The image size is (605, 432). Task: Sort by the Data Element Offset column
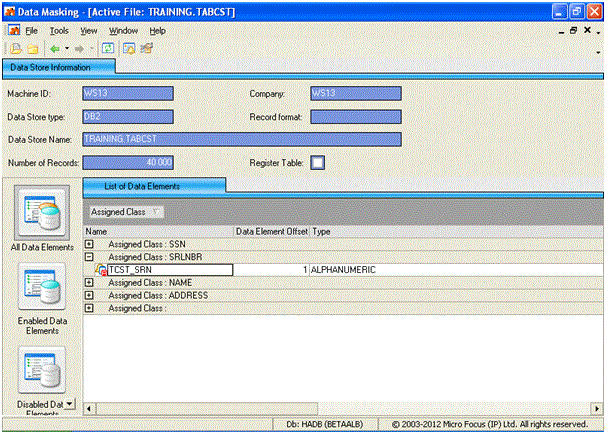click(x=271, y=231)
